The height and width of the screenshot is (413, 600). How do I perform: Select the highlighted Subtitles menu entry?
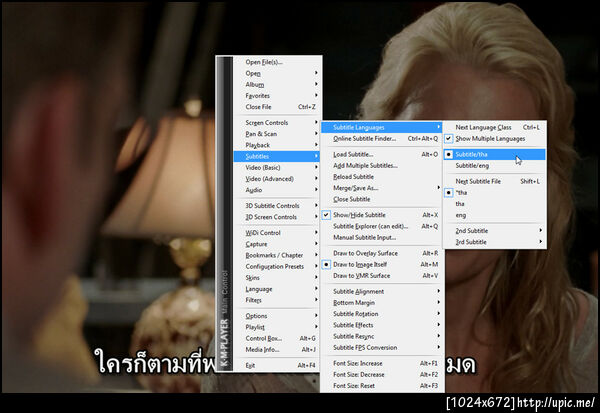coord(276,156)
